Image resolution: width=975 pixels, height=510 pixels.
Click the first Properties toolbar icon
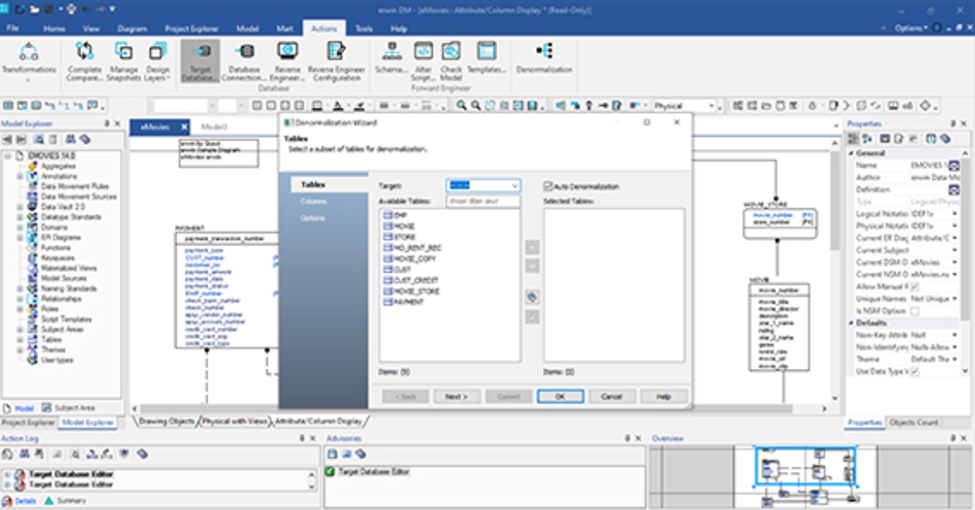pos(854,139)
